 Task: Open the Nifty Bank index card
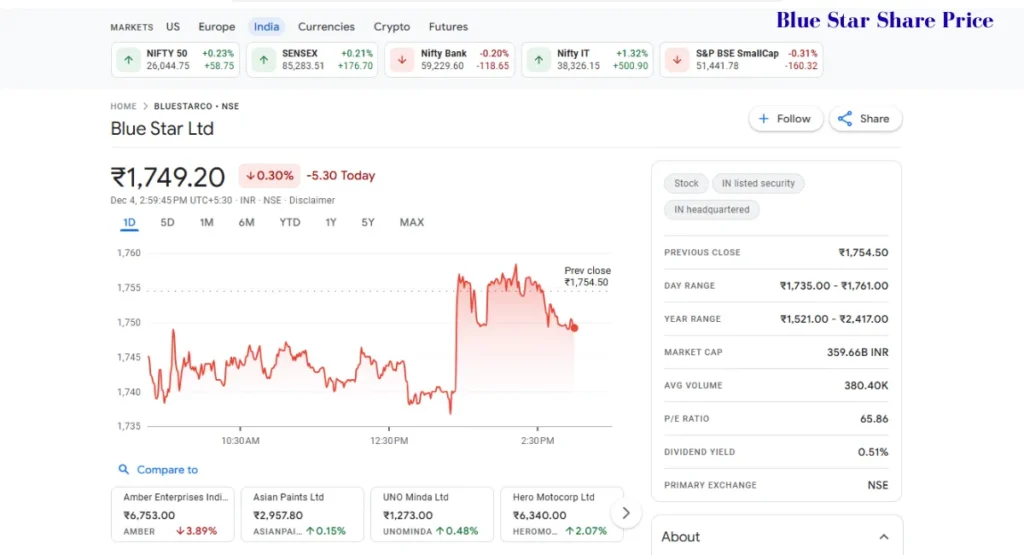point(449,60)
